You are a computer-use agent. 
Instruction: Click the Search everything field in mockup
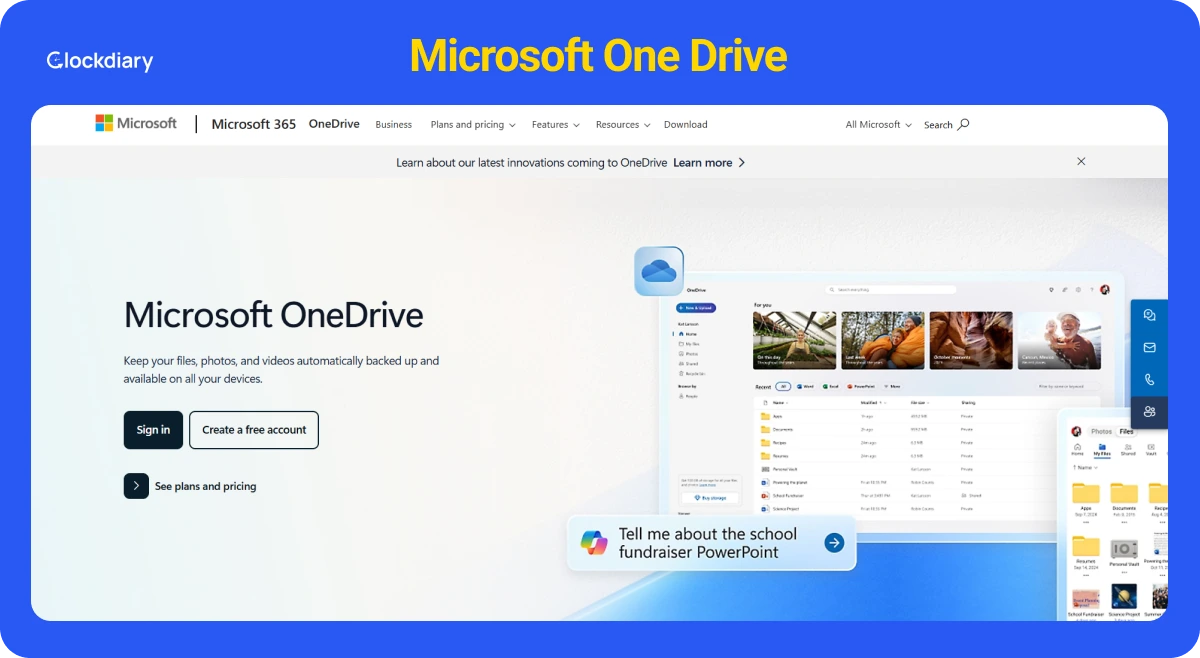(x=891, y=289)
